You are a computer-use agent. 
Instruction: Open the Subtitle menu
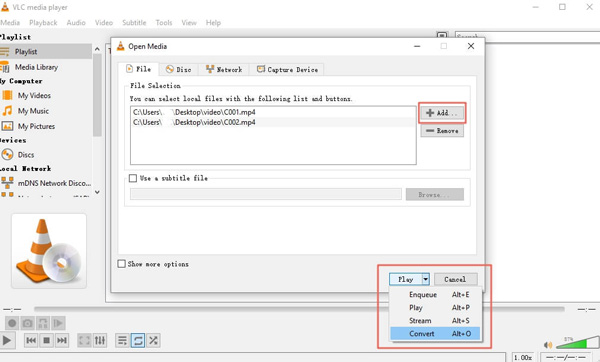pos(134,23)
